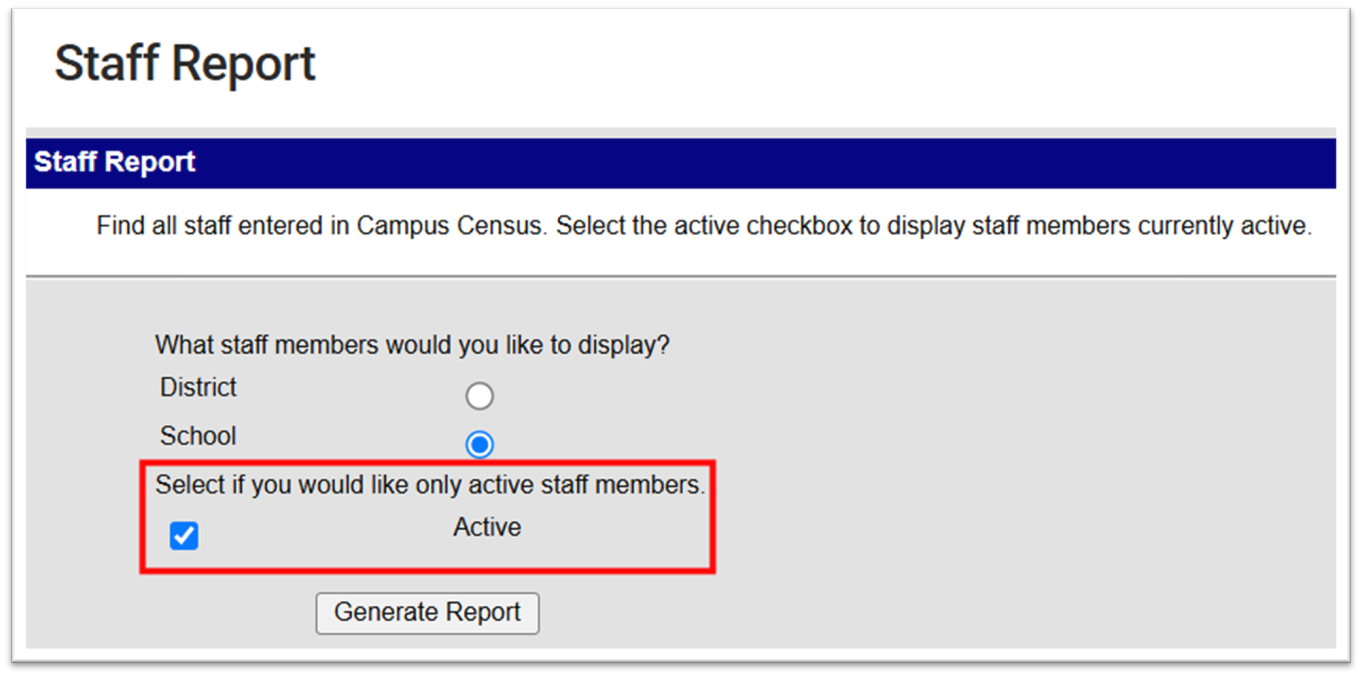Click the Staff Report text in blue header
Image resolution: width=1362 pixels, height=677 pixels.
(x=115, y=163)
